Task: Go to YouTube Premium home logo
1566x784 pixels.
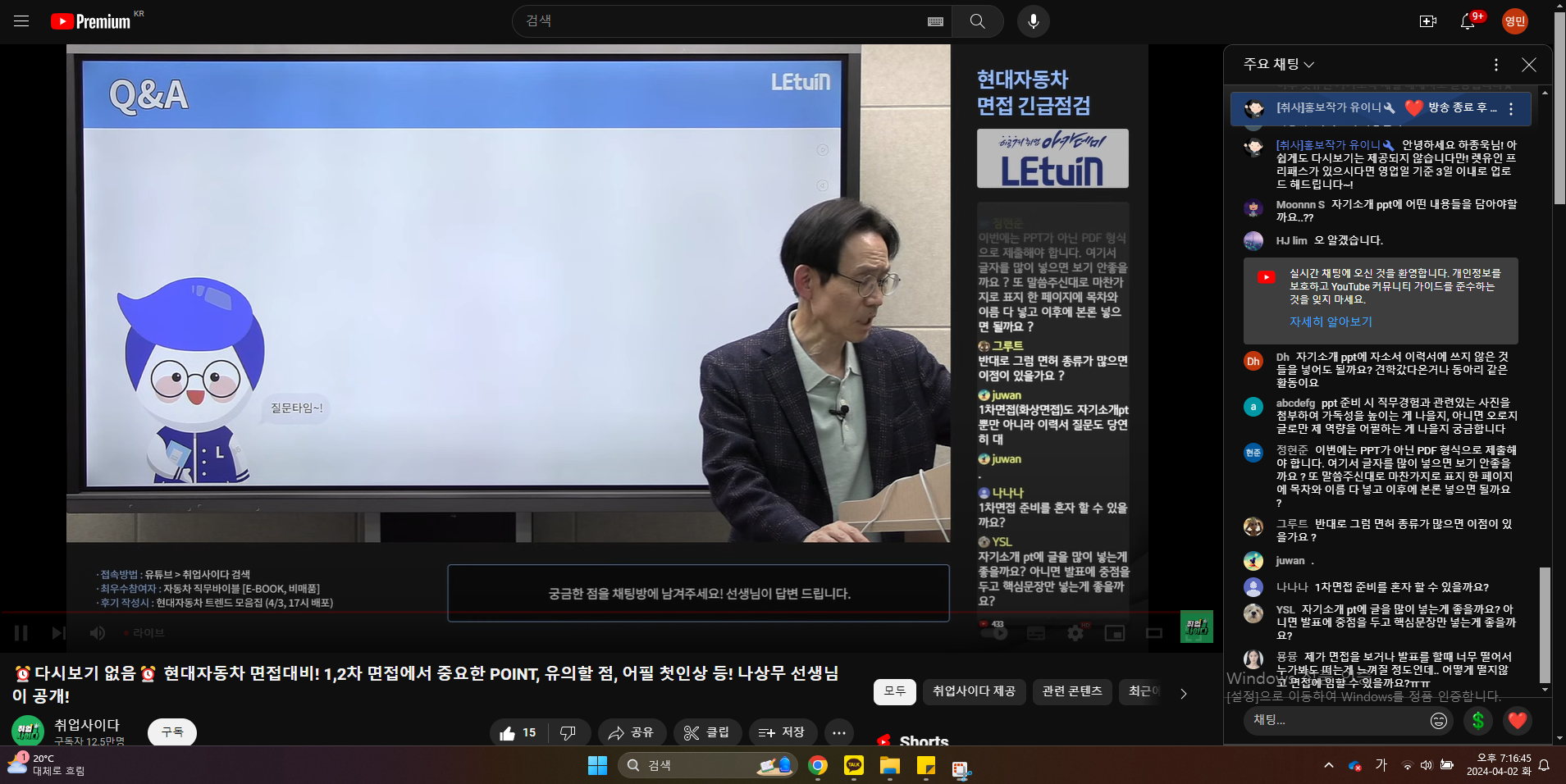Action: pos(90,21)
